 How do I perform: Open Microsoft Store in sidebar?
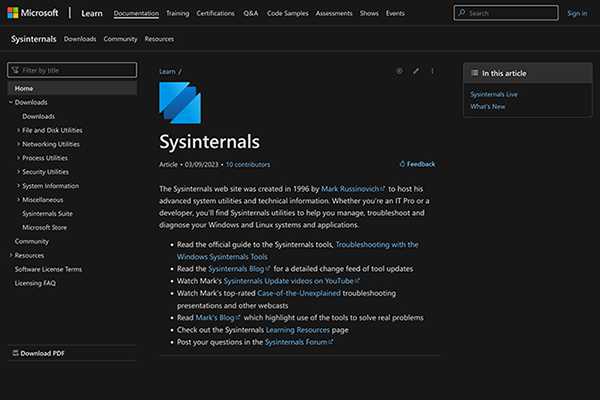click(44, 227)
